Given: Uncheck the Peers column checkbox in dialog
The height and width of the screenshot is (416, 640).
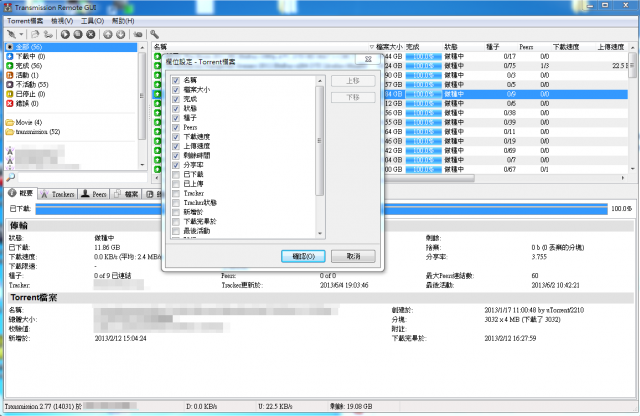Looking at the screenshot, I should (x=176, y=127).
